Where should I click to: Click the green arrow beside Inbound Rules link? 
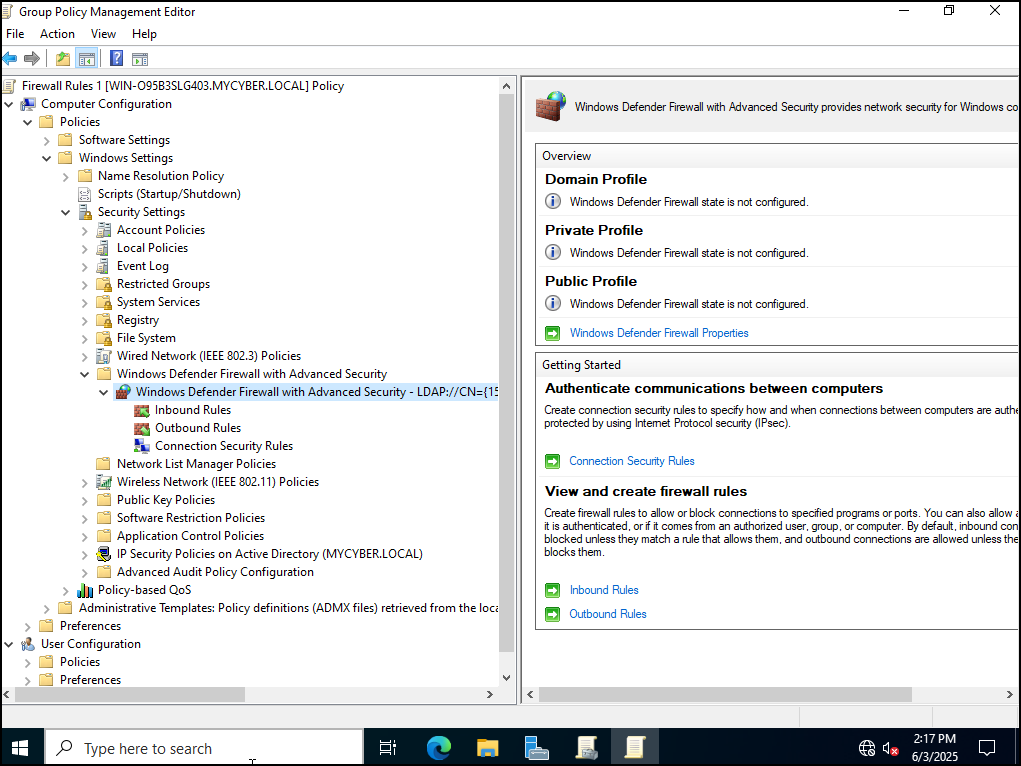(552, 590)
